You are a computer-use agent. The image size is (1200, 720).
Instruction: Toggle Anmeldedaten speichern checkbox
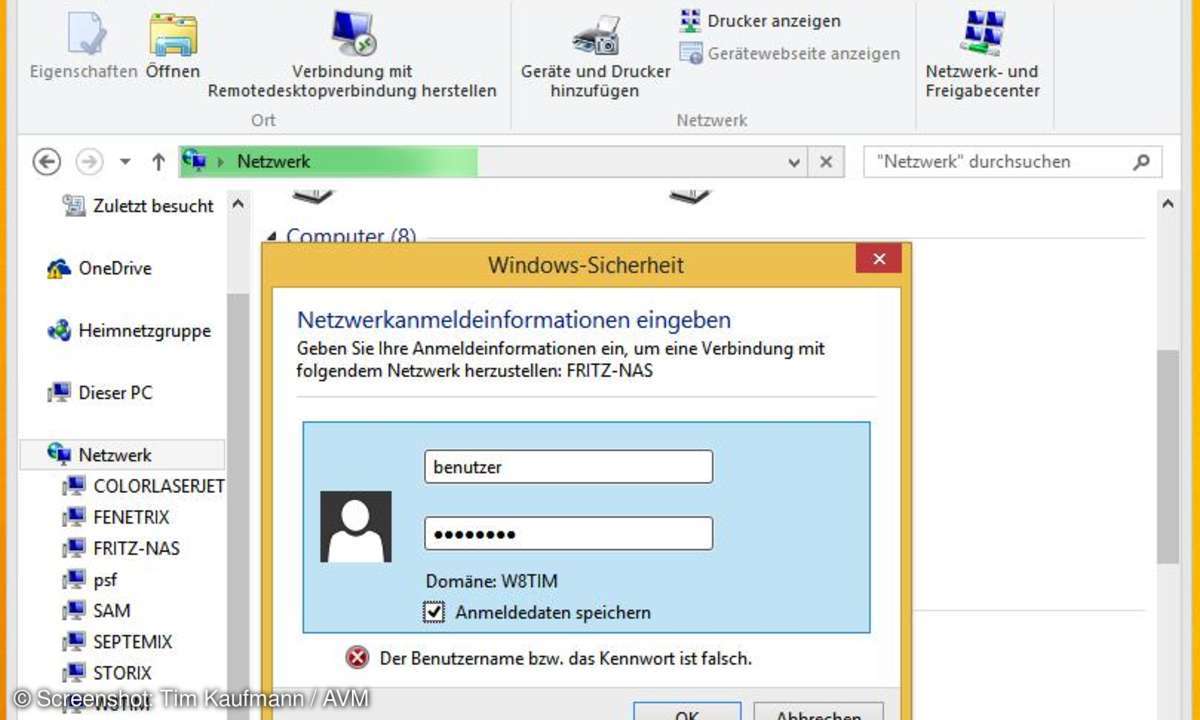[x=433, y=613]
